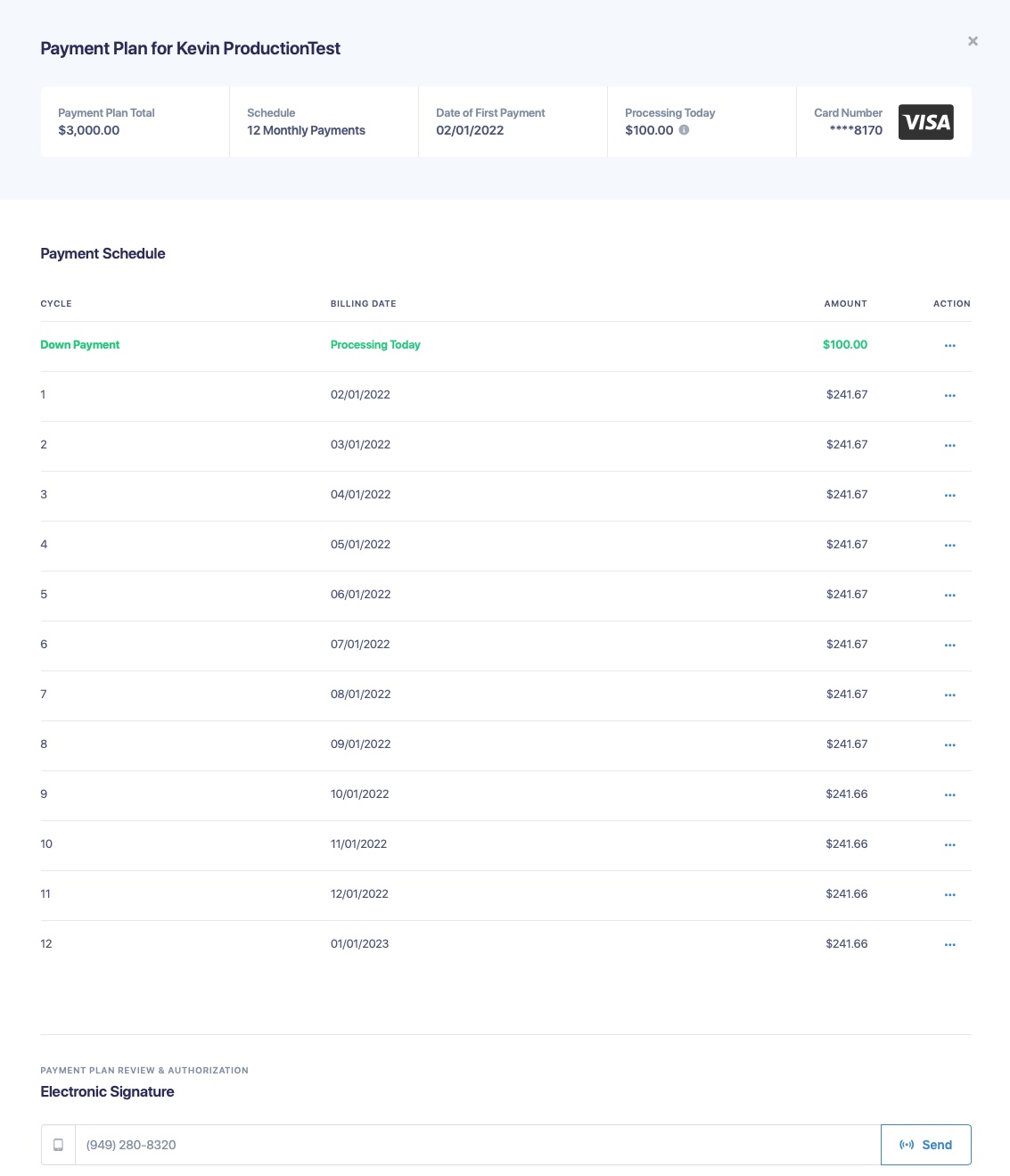Viewport: 1010px width, 1176px height.
Task: Open the actions menu for cycle 6 payment
Action: pyautogui.click(x=949, y=646)
